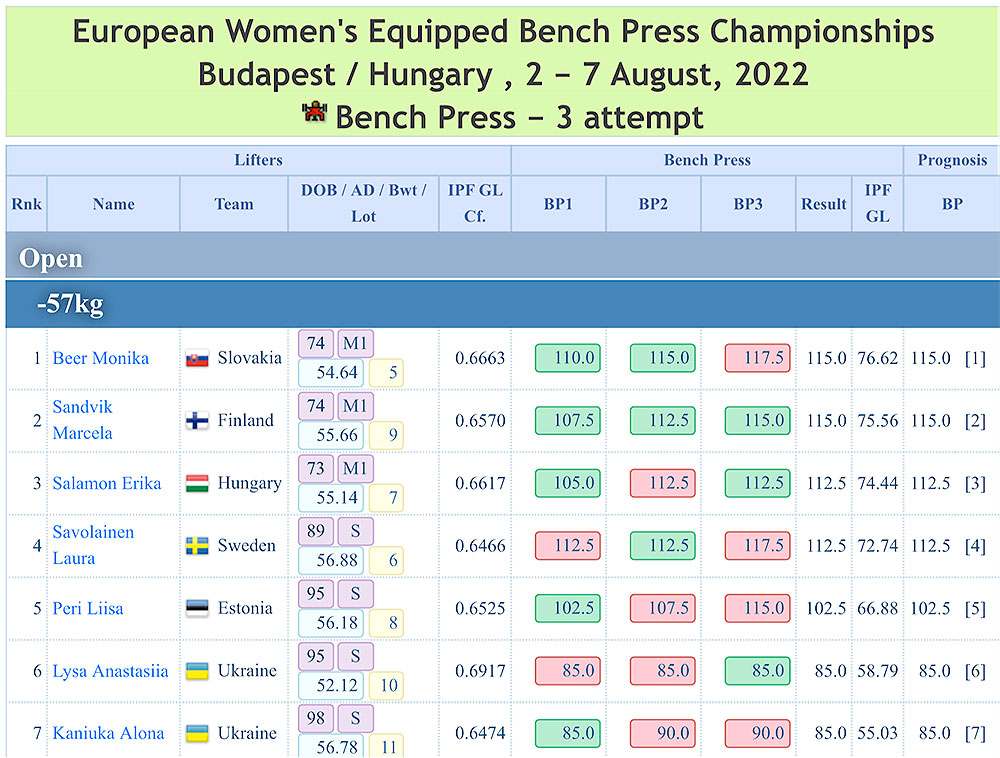
Task: Click the Prognosis BP column header
Action: tap(952, 204)
